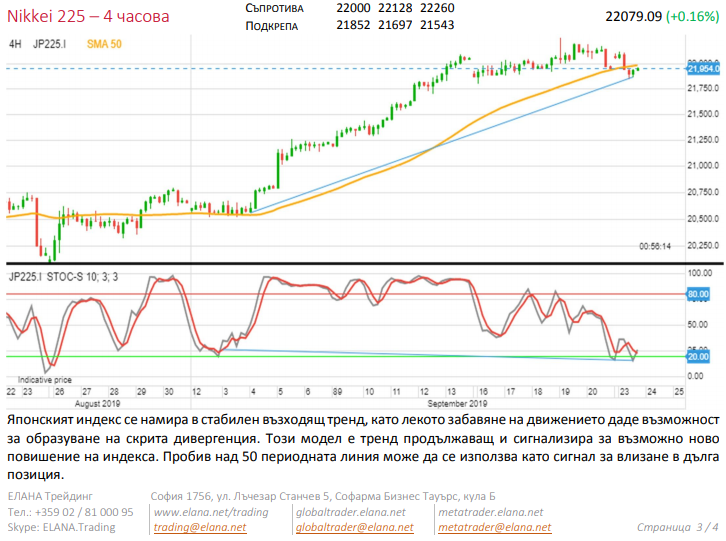The height and width of the screenshot is (541, 726).
Task: Click the www.elana.net/trading web address
Action: pos(211,512)
